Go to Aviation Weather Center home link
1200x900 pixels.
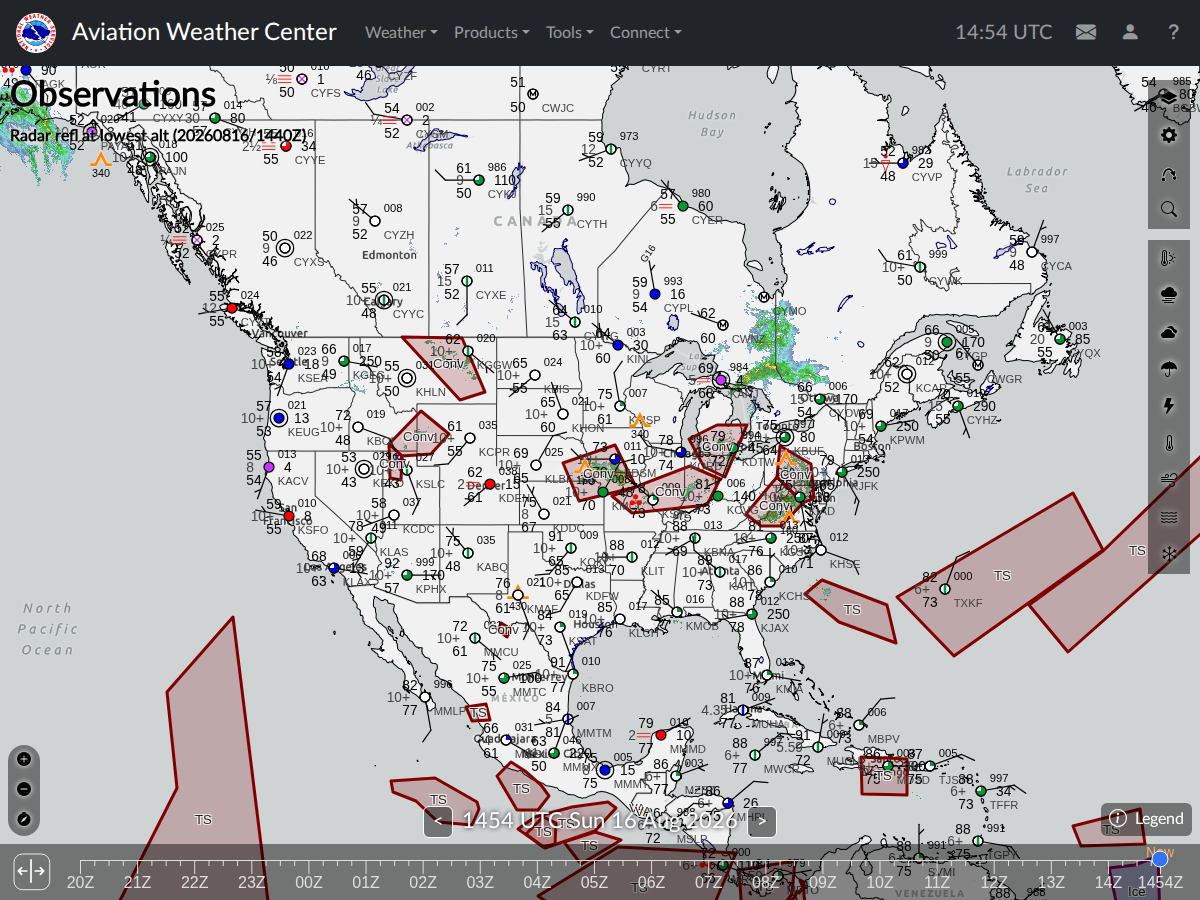pos(204,32)
